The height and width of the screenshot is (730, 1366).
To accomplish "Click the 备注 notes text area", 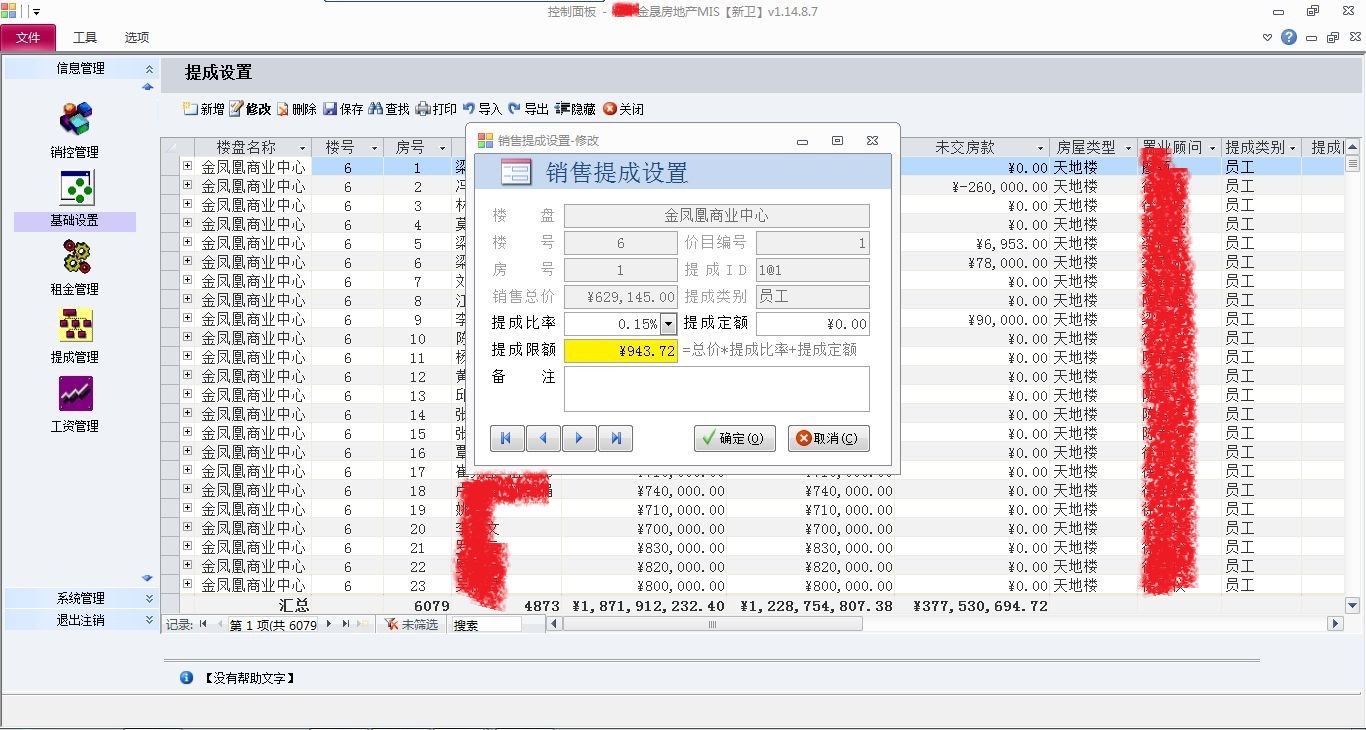I will coord(717,389).
